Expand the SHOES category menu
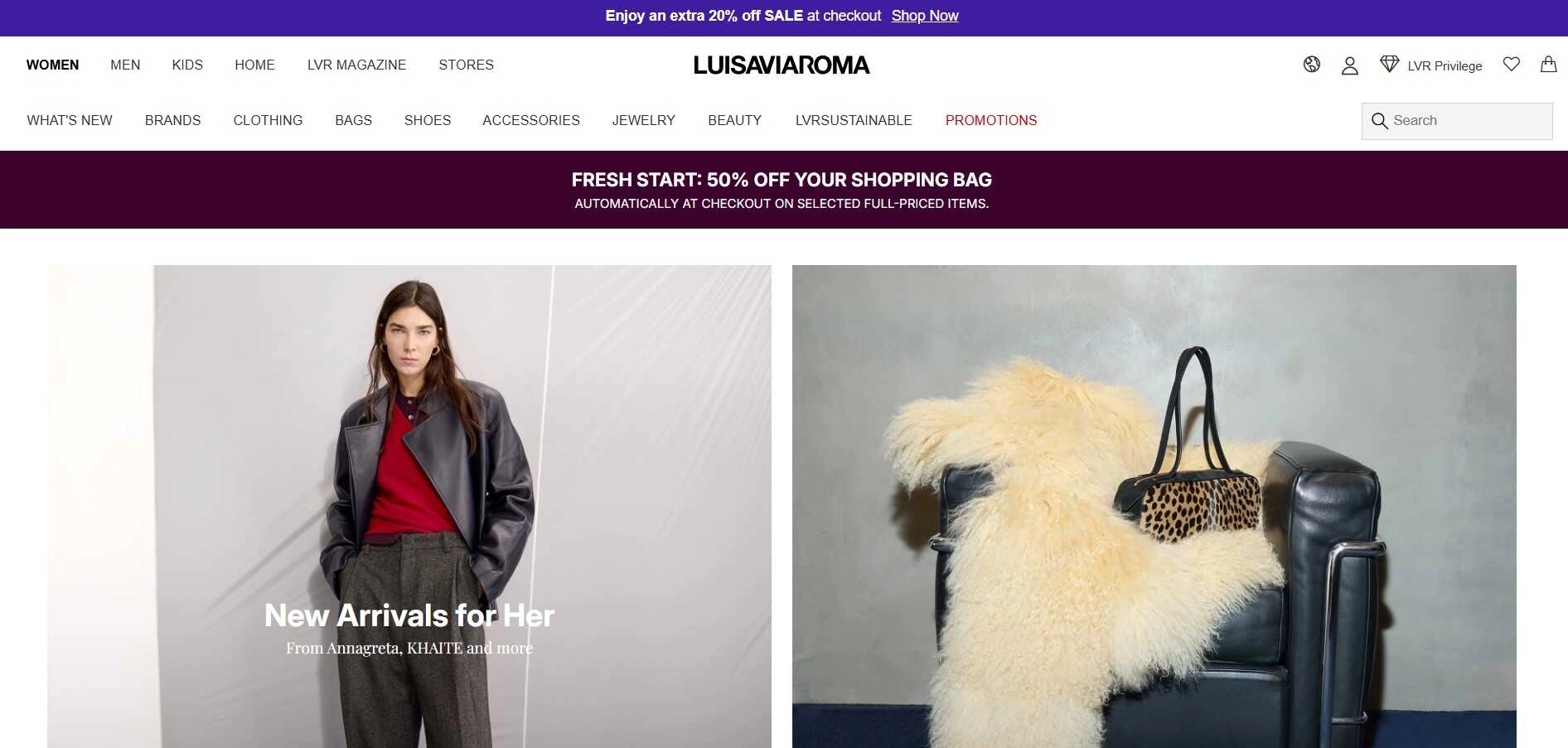Viewport: 1568px width, 748px height. coord(428,120)
